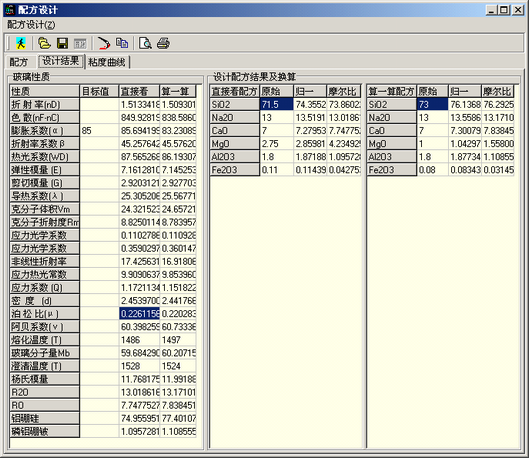Image resolution: width=529 pixels, height=458 pixels.
Task: Open print preview magnifier icon
Action: coord(145,43)
